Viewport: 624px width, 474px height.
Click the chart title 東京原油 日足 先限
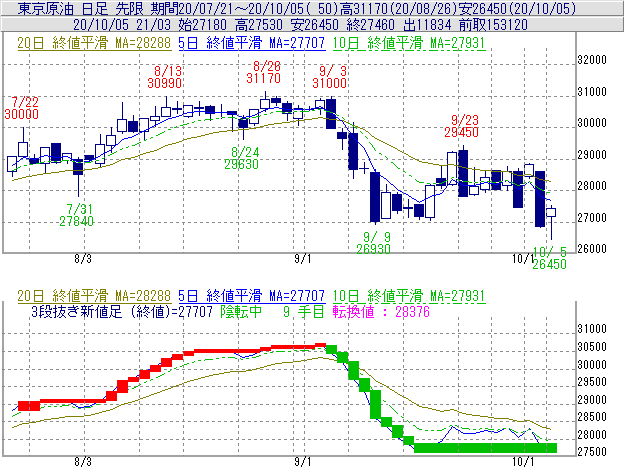[x=82, y=8]
